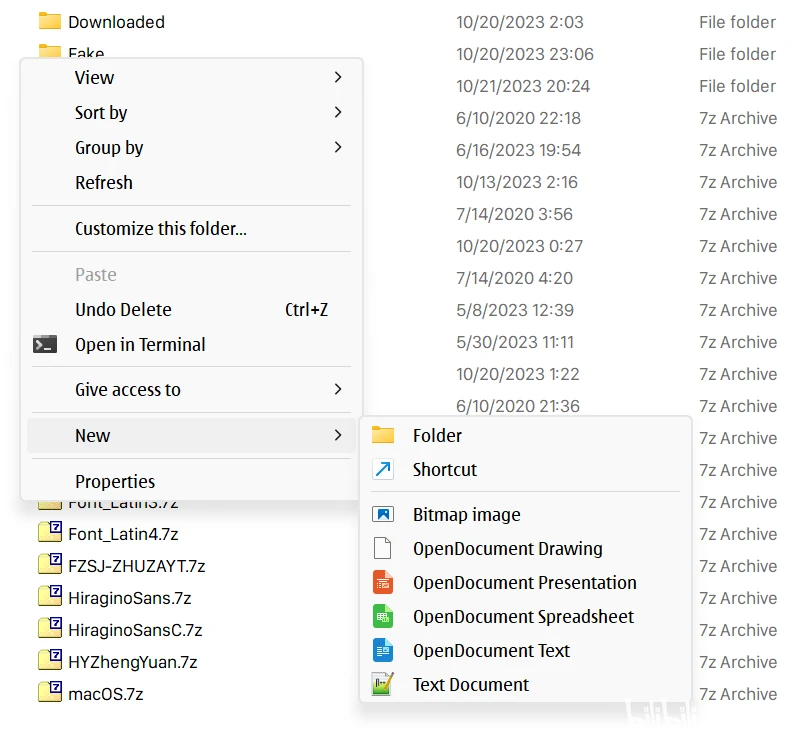Select Customize this folder… entry
The image size is (803, 729).
click(x=161, y=228)
